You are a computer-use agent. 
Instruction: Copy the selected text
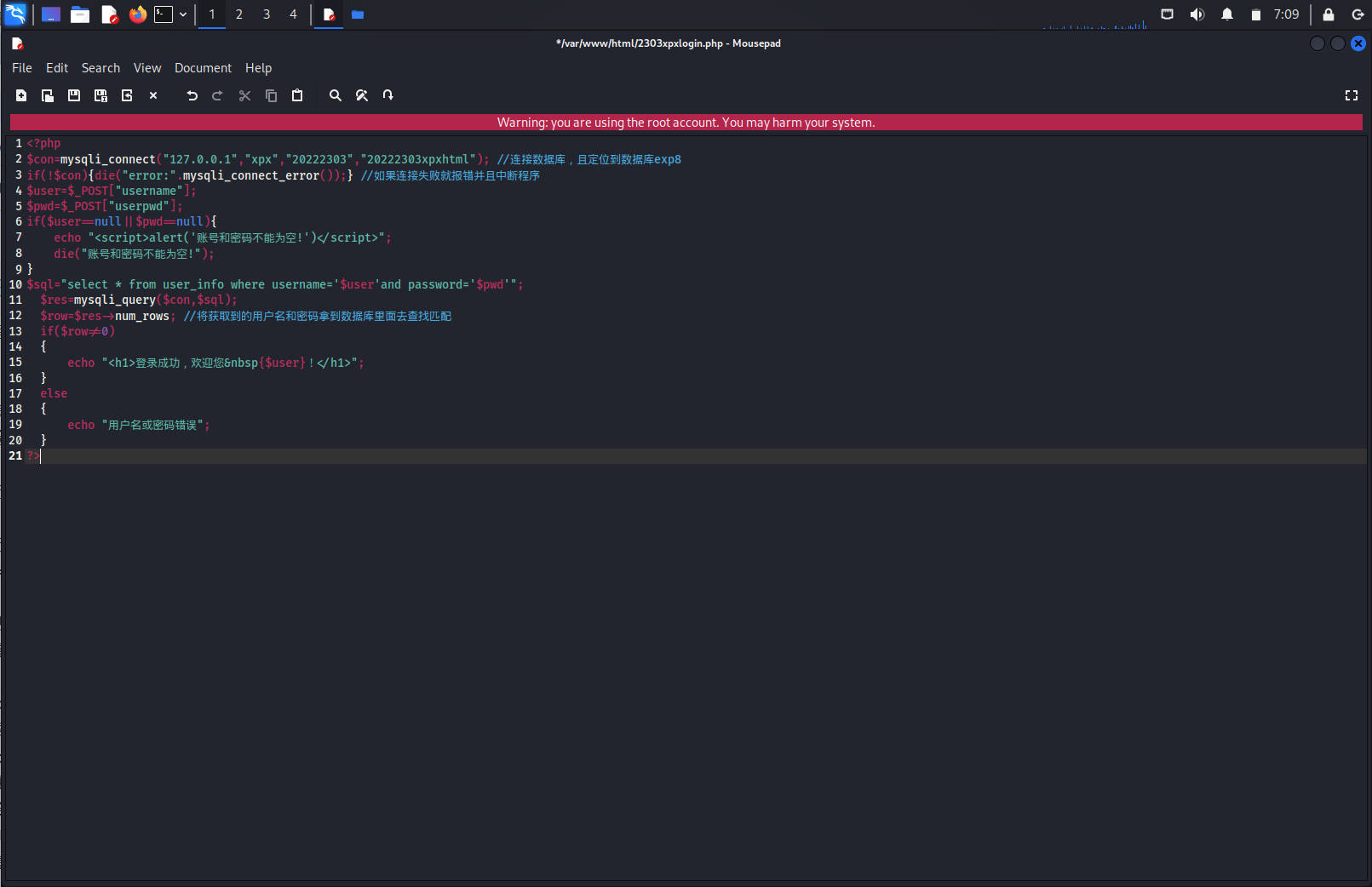[271, 95]
